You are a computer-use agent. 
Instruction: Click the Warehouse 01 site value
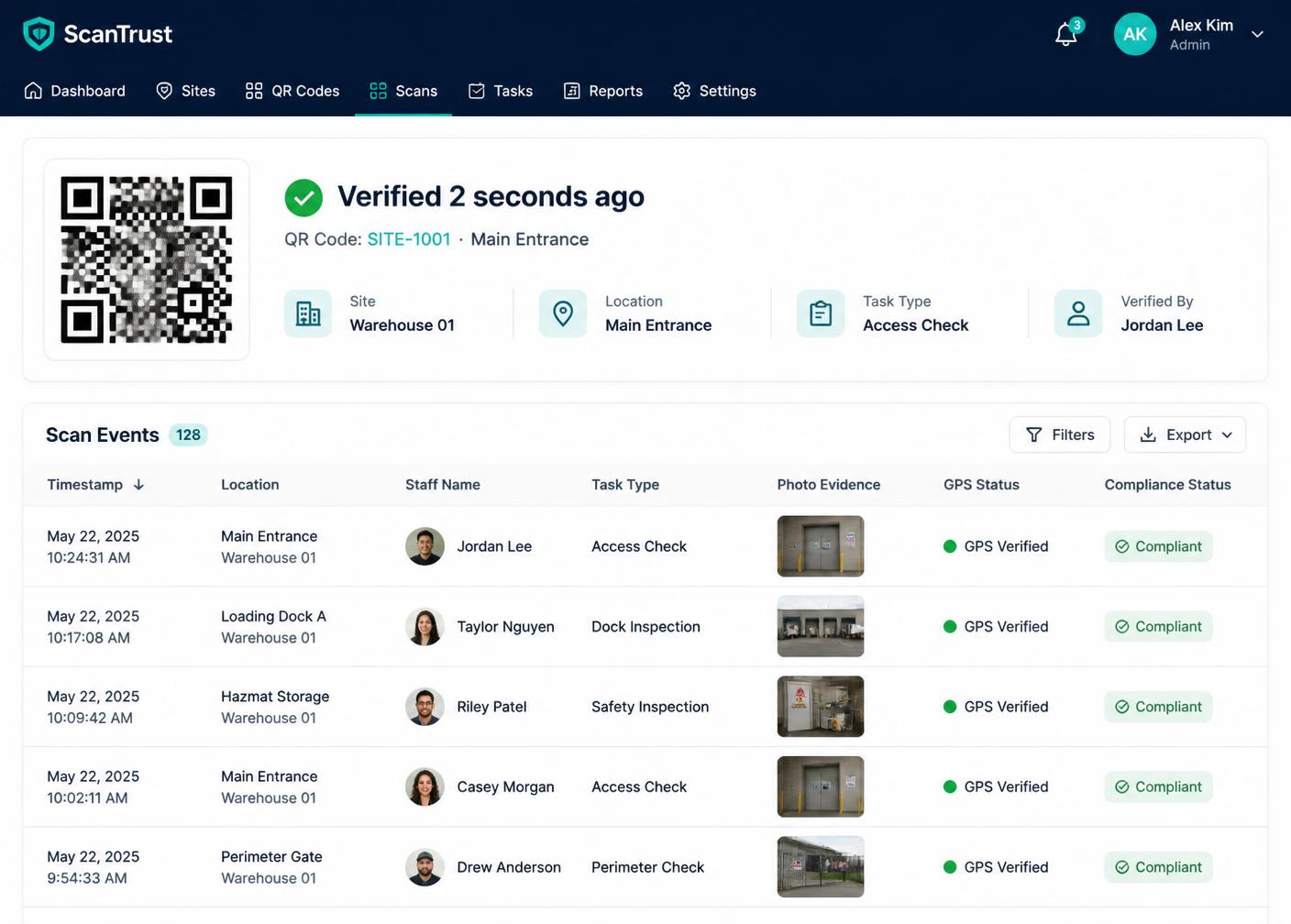pos(402,325)
